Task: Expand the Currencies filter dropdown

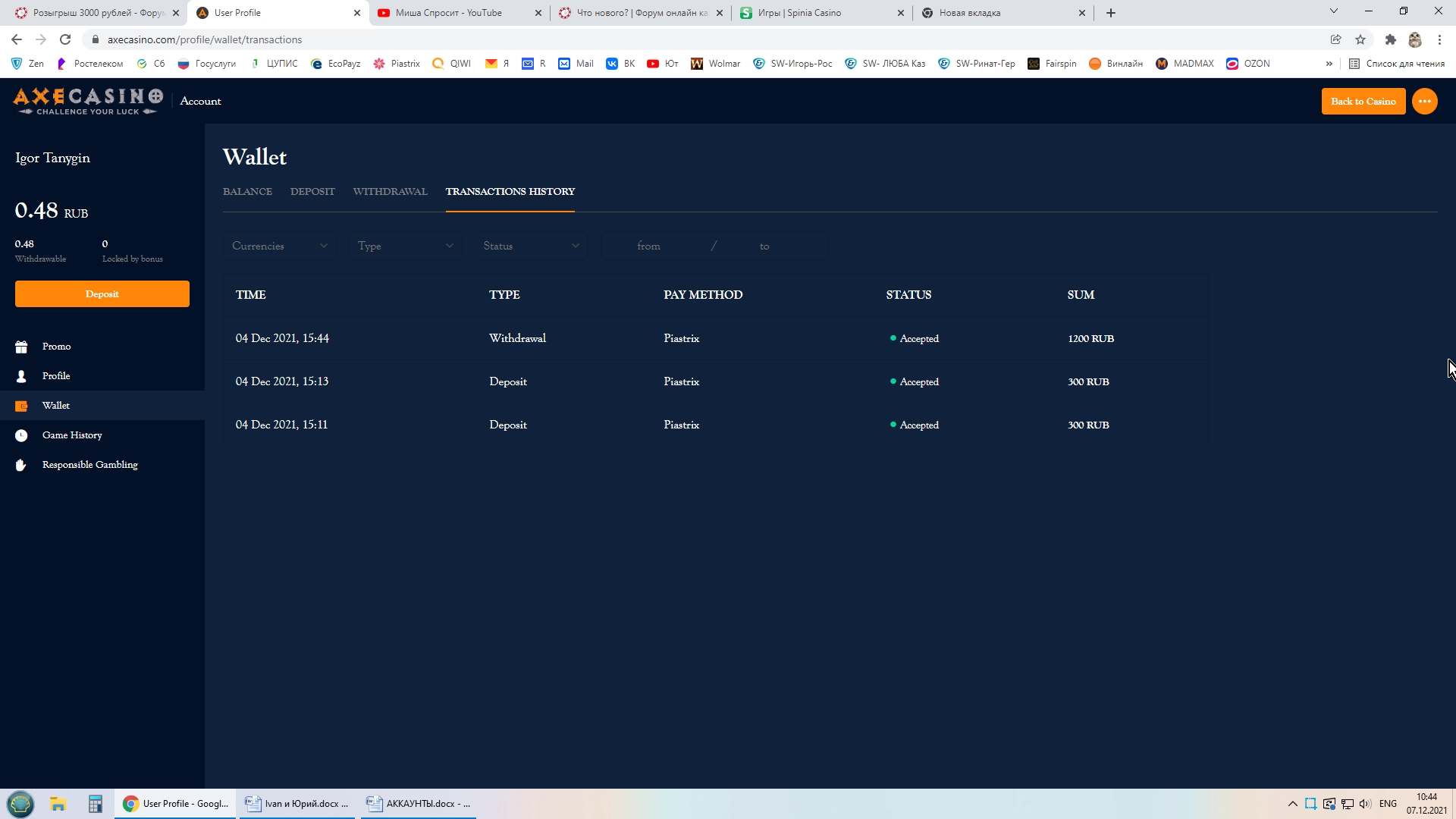Action: pyautogui.click(x=279, y=246)
